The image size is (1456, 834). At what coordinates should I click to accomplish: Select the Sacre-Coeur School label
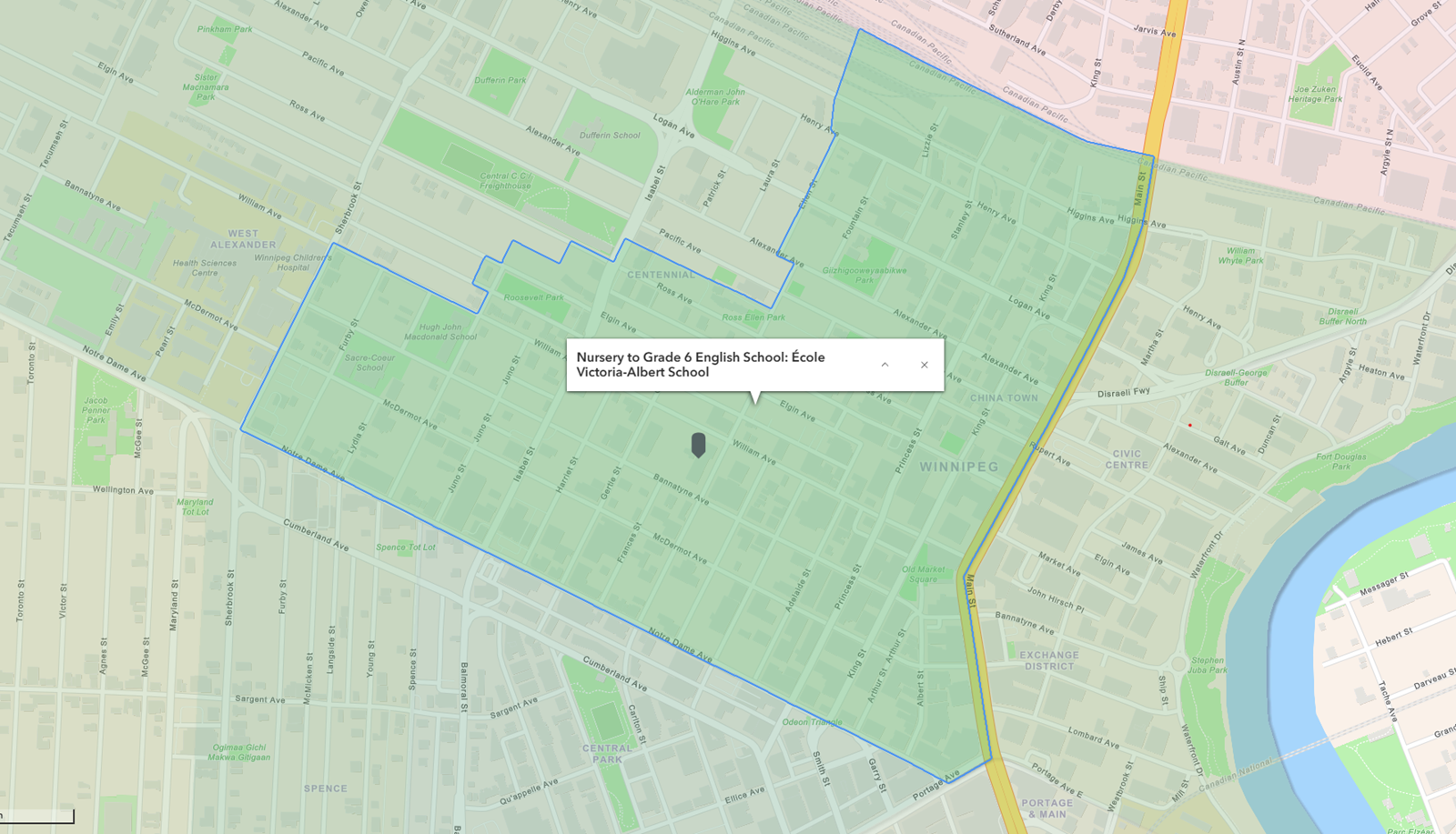pyautogui.click(x=370, y=362)
